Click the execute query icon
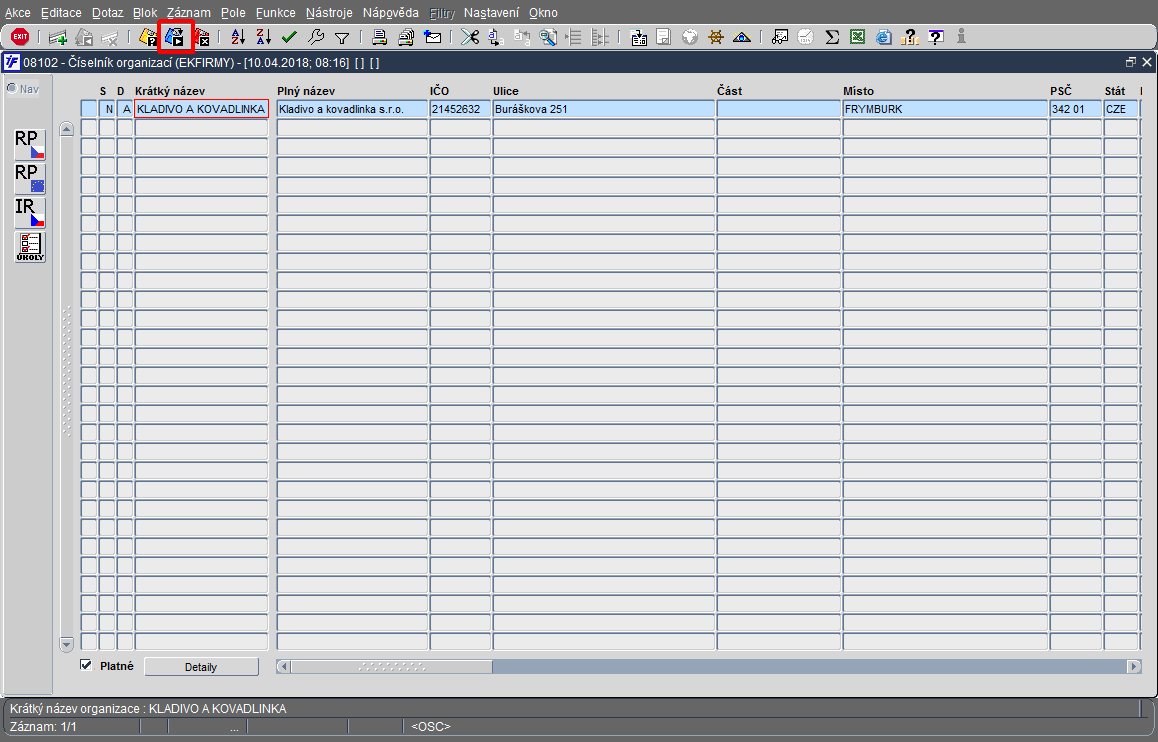 [175, 37]
